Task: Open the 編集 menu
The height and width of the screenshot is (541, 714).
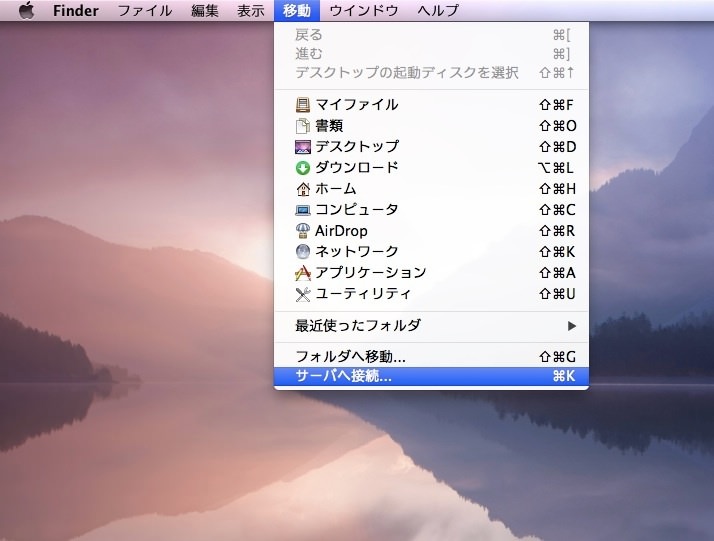Action: pos(205,10)
